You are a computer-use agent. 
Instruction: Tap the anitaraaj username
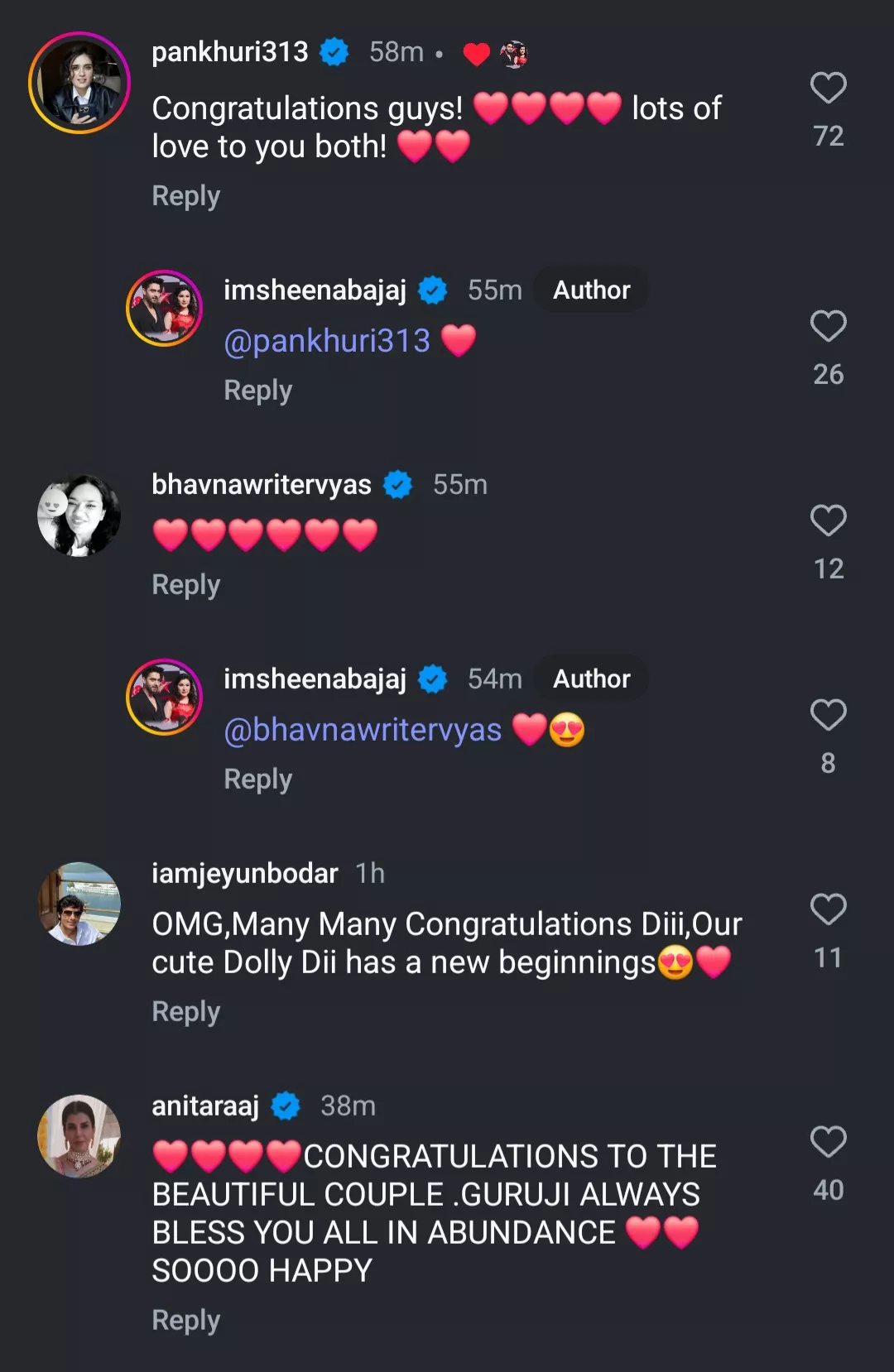coord(205,1106)
